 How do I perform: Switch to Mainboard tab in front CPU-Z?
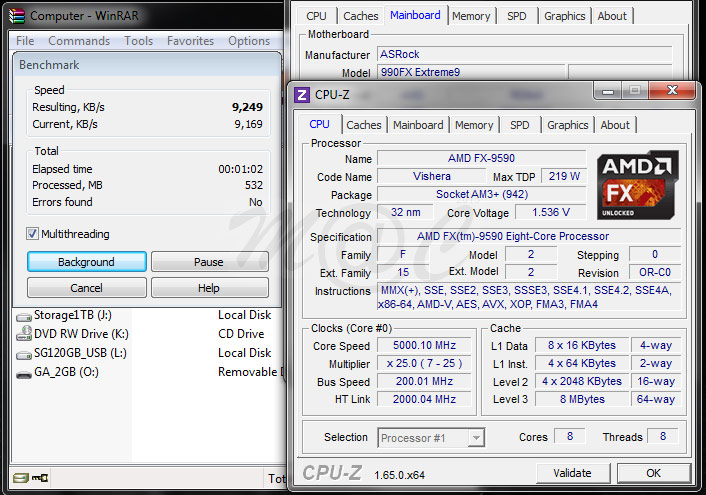coord(418,125)
